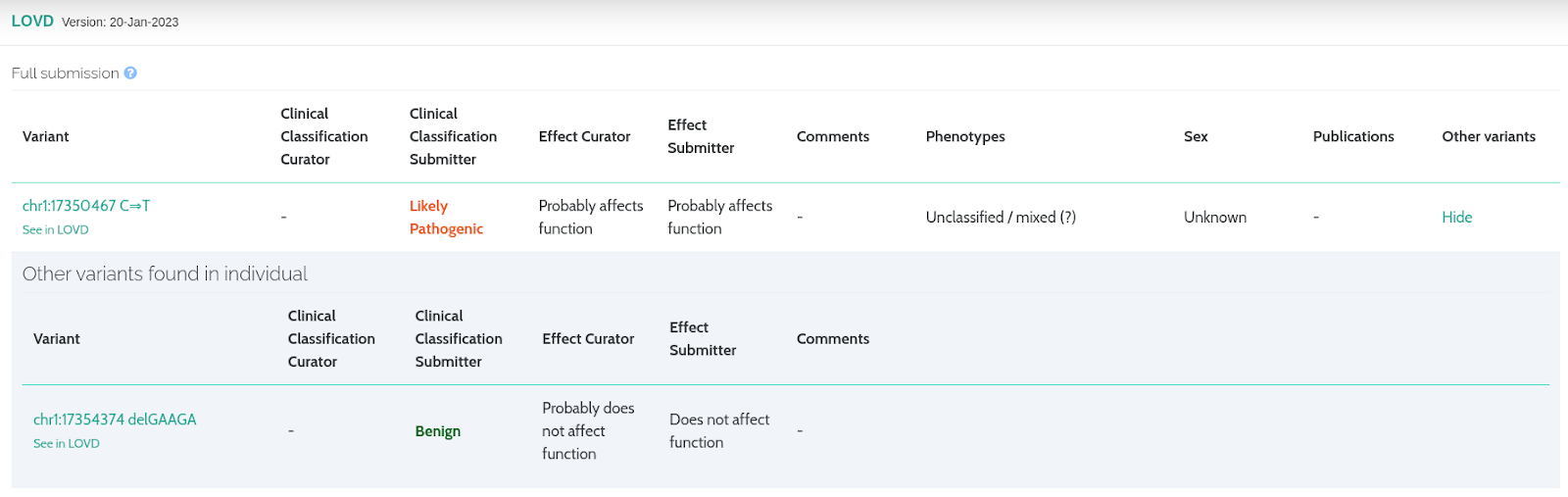Click the Publications column header
1568x497 pixels.
(1353, 137)
